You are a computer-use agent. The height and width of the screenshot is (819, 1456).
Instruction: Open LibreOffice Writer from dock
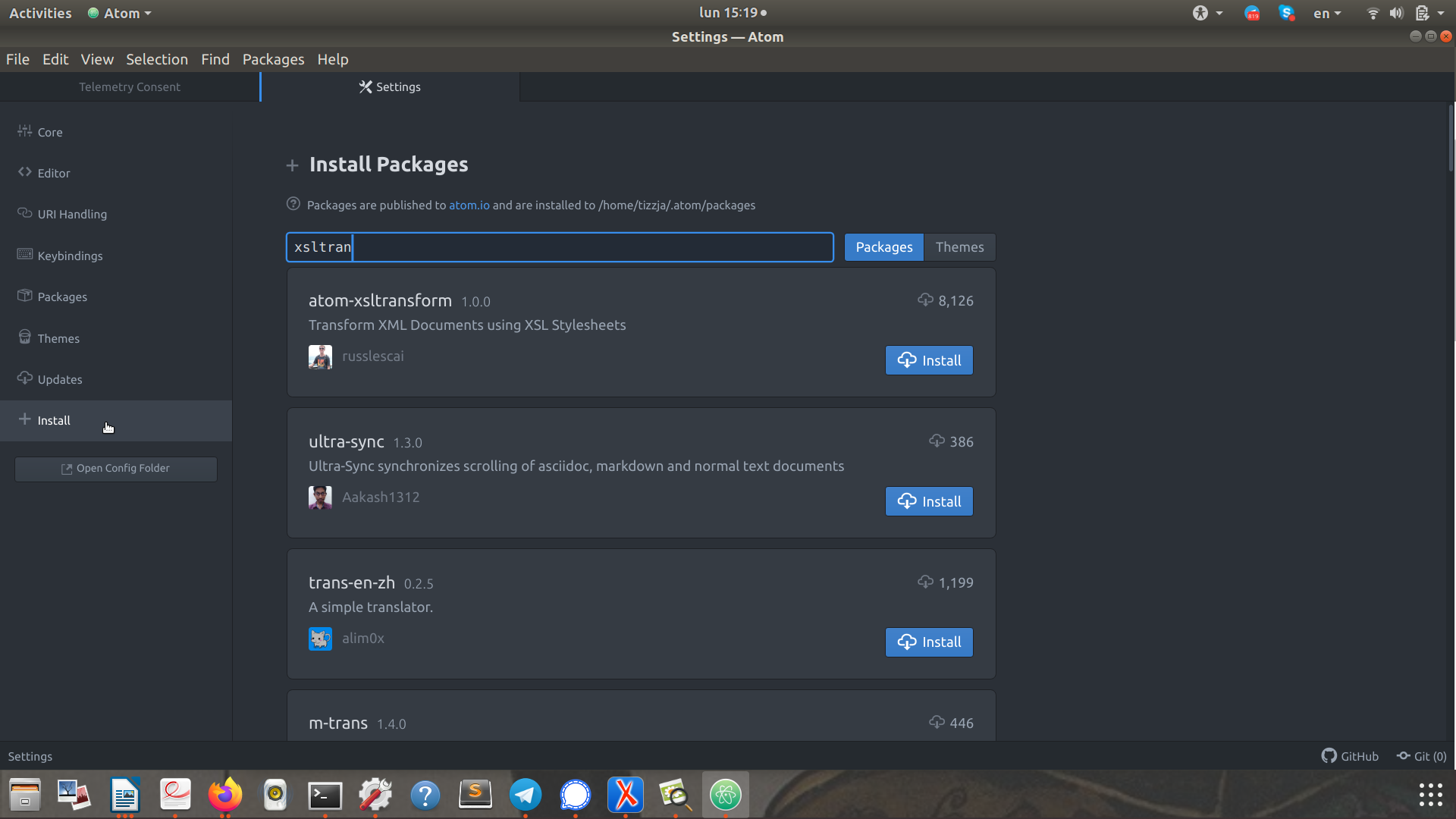(x=125, y=795)
